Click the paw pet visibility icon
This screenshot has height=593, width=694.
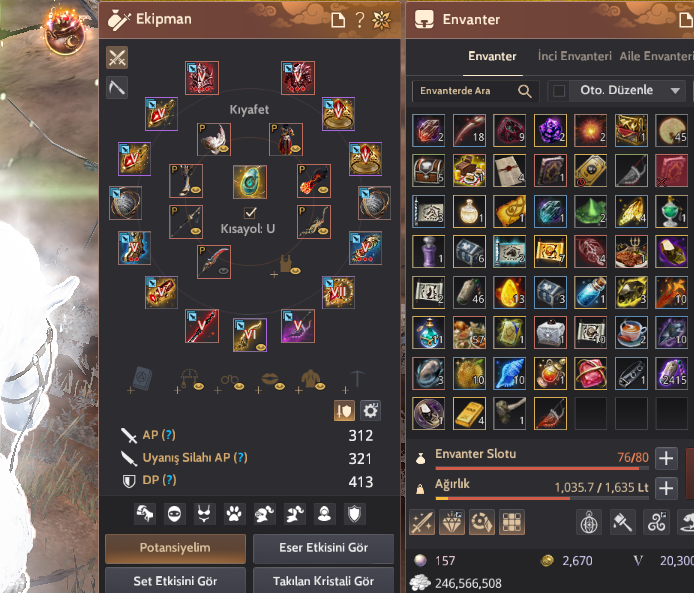pyautogui.click(x=234, y=514)
